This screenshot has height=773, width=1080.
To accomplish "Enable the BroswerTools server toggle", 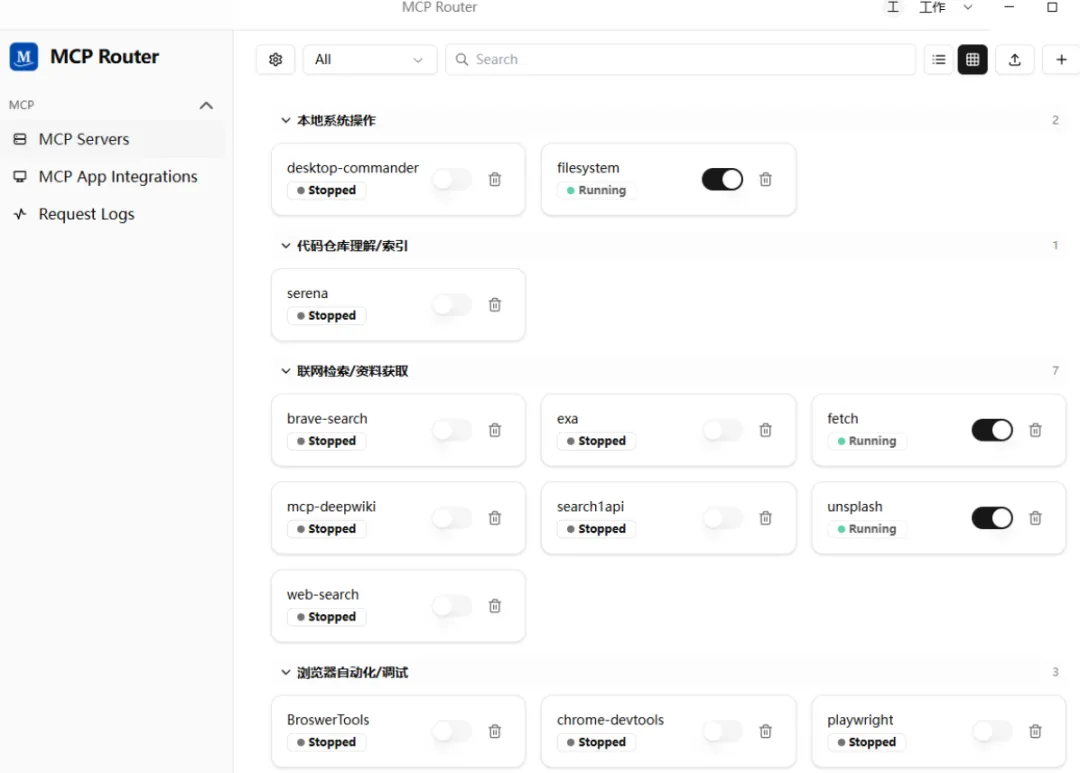I will [452, 731].
